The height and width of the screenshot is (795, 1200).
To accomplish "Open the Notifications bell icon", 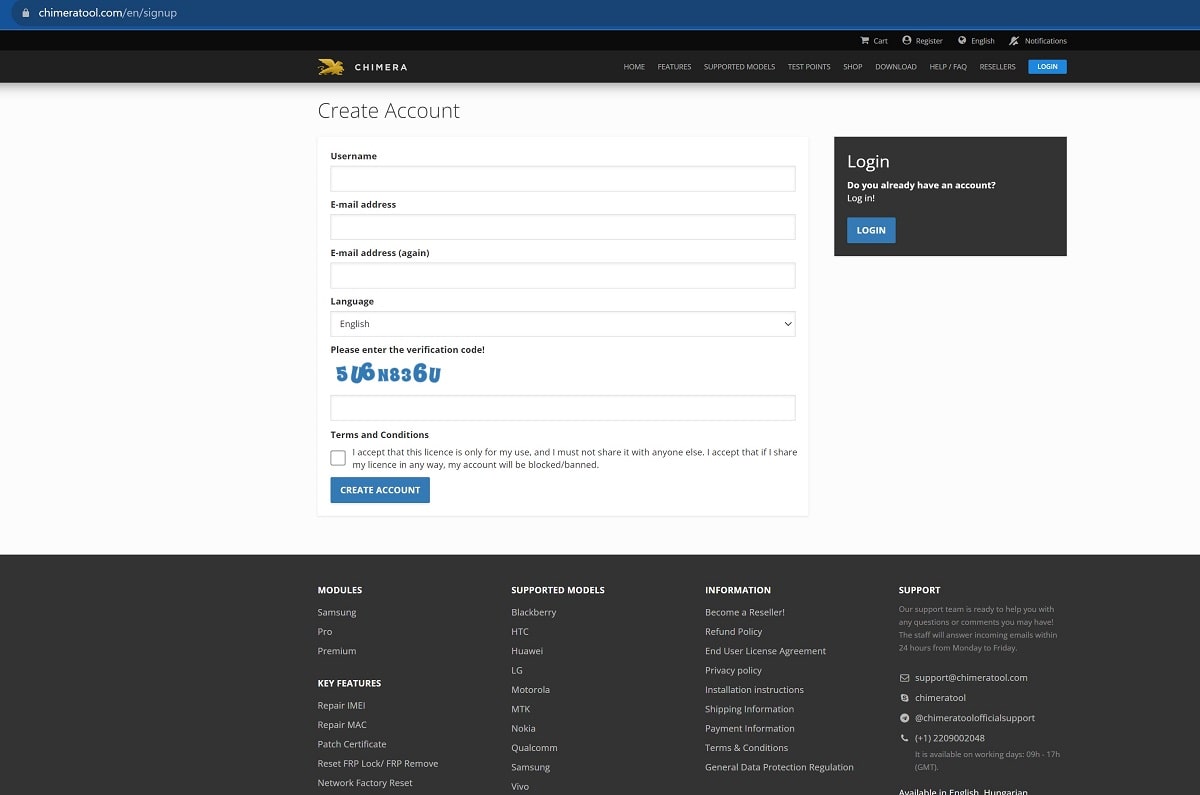I will [1014, 41].
